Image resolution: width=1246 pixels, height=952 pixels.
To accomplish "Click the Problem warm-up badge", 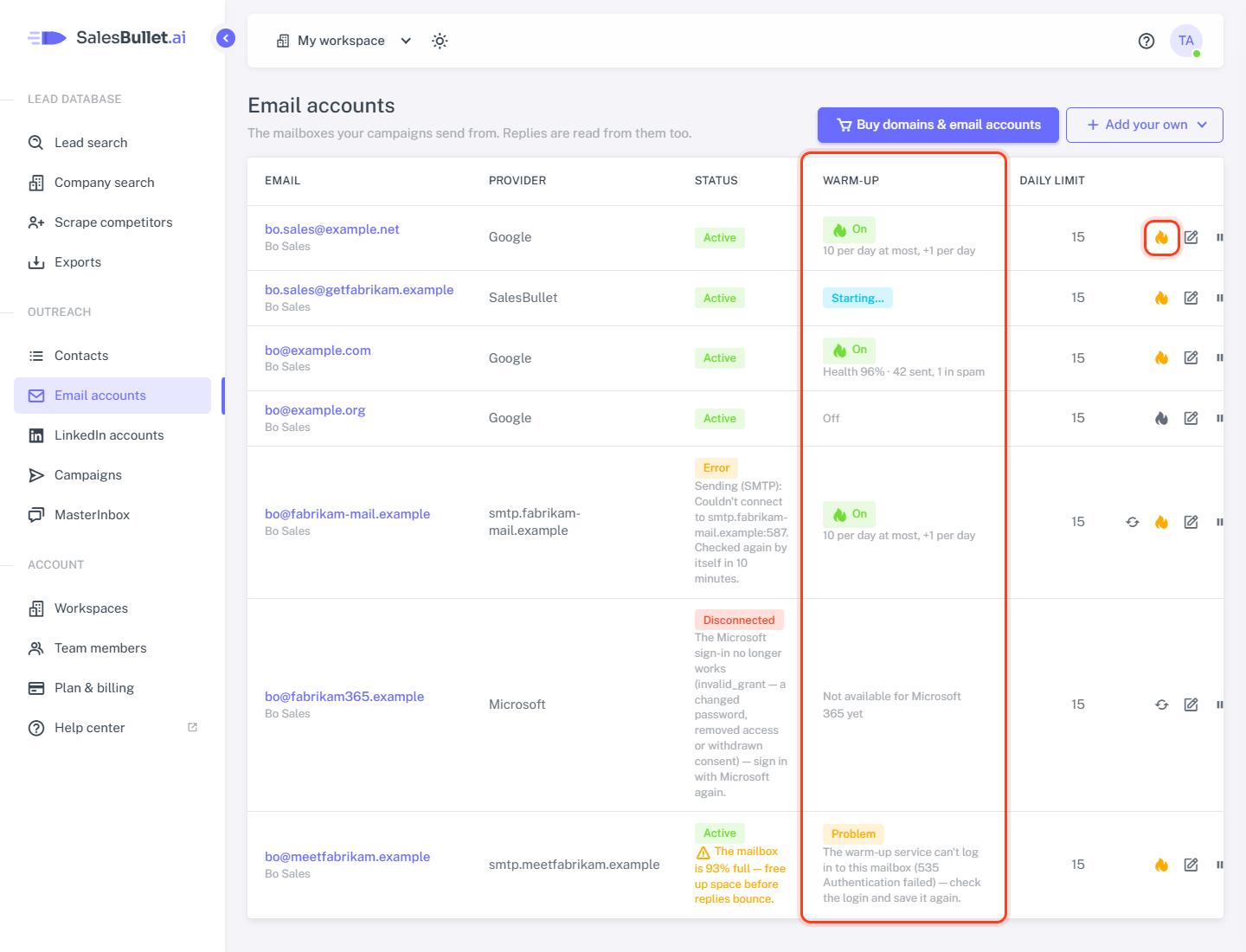I will click(x=853, y=834).
